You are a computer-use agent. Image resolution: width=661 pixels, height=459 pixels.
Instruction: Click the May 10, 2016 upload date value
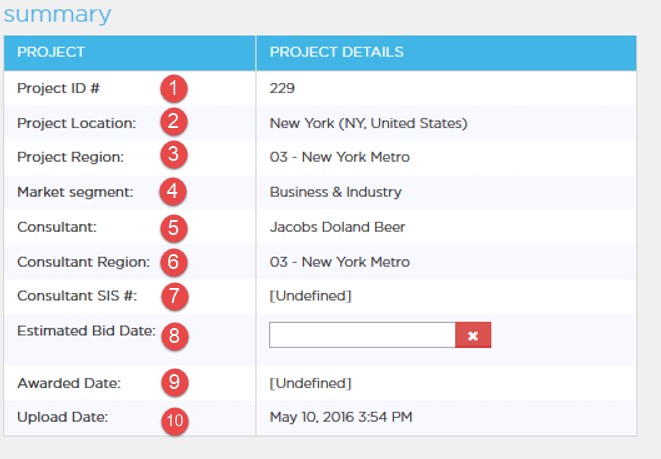click(x=341, y=417)
